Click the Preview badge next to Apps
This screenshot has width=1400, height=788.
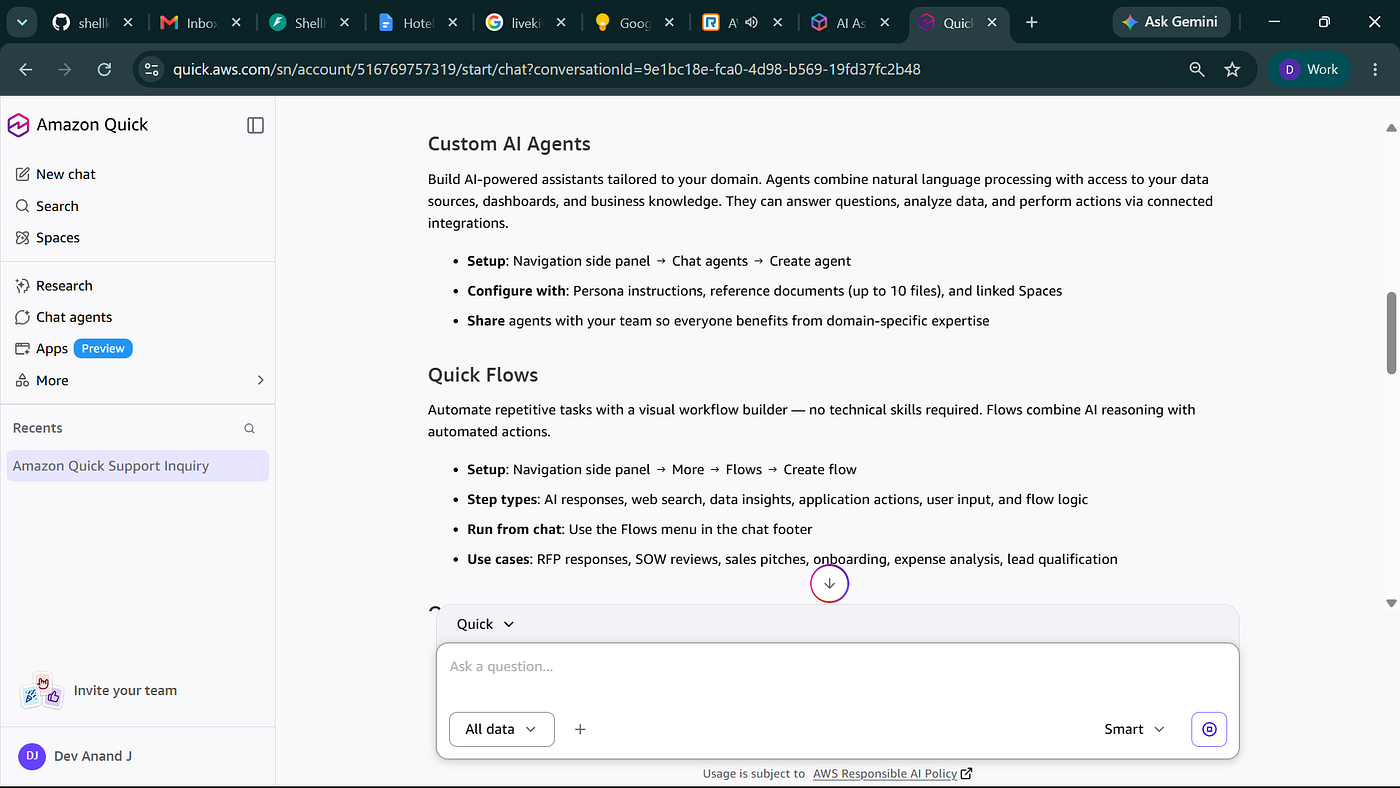tap(103, 349)
